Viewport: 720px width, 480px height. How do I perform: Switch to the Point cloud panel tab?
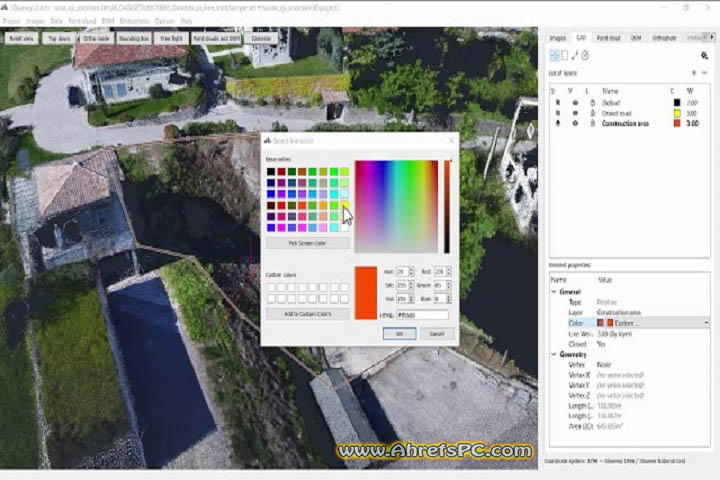(609, 38)
